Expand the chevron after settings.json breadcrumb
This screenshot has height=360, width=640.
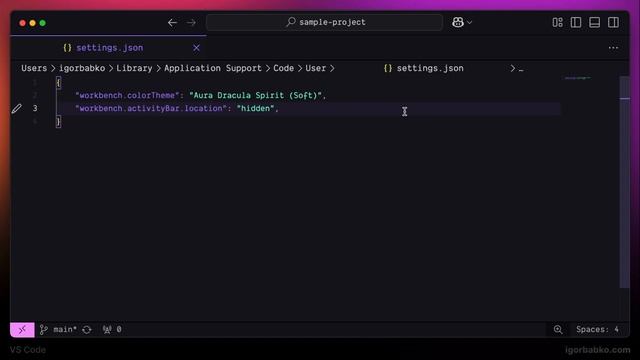click(513, 69)
